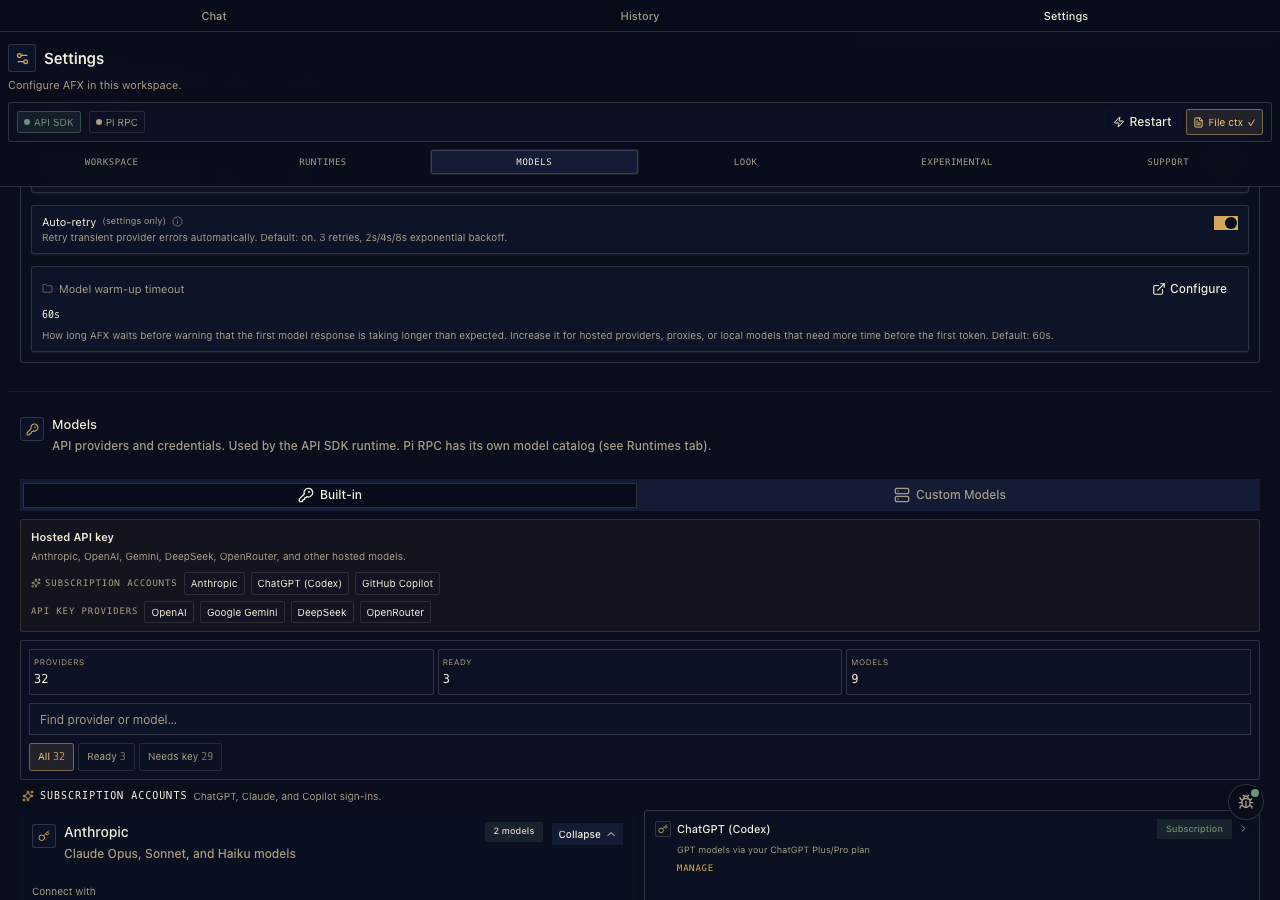Image resolution: width=1280 pixels, height=900 pixels.
Task: Click the OpenRouter provider chip
Action: pyautogui.click(x=395, y=612)
